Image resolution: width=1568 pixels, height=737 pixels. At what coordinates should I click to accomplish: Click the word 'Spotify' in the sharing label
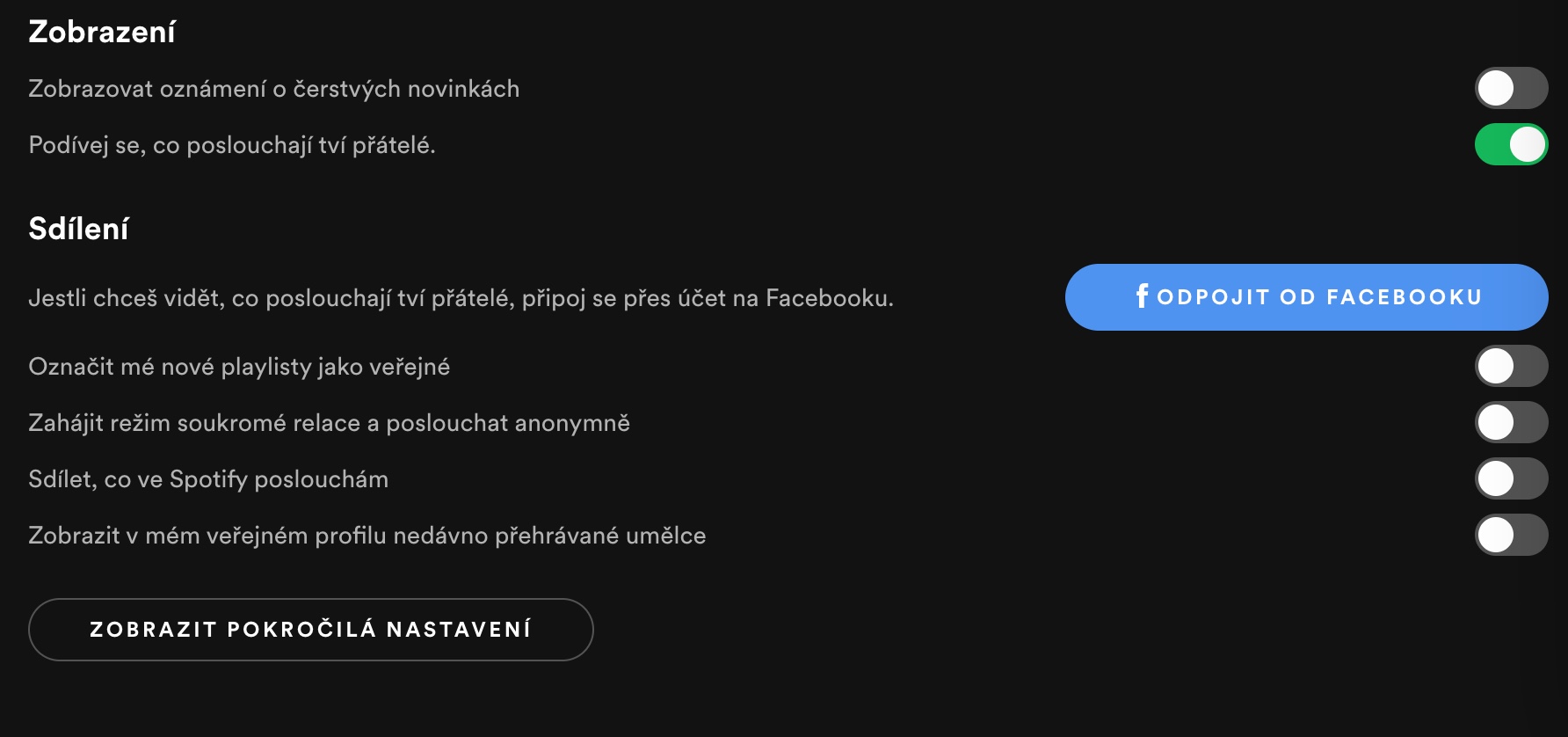(208, 479)
